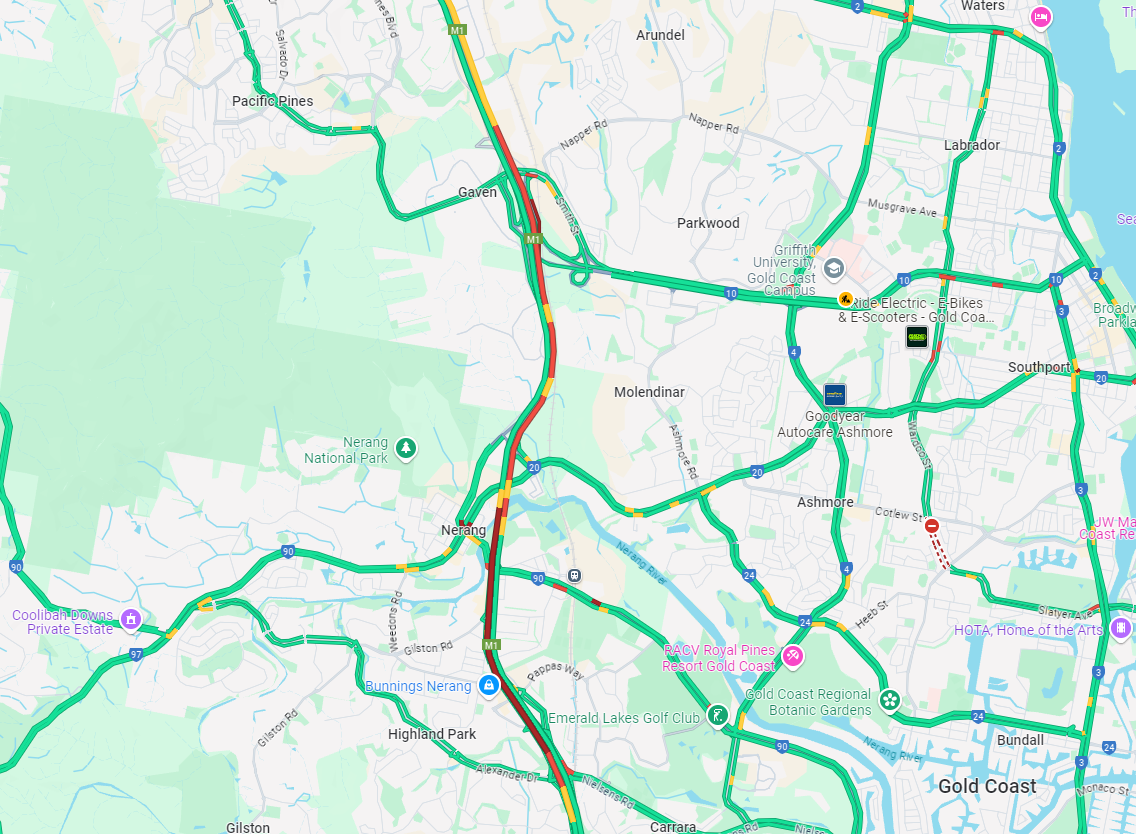Click the Nerang train station icon
1136x834 pixels.
tap(574, 575)
